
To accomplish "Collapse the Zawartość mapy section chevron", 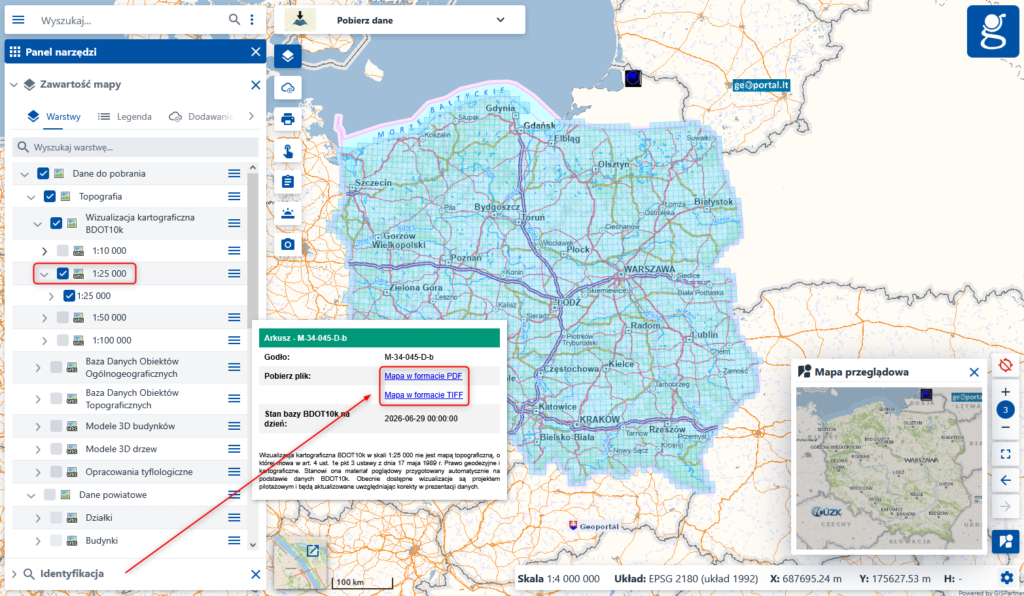I will pyautogui.click(x=14, y=85).
